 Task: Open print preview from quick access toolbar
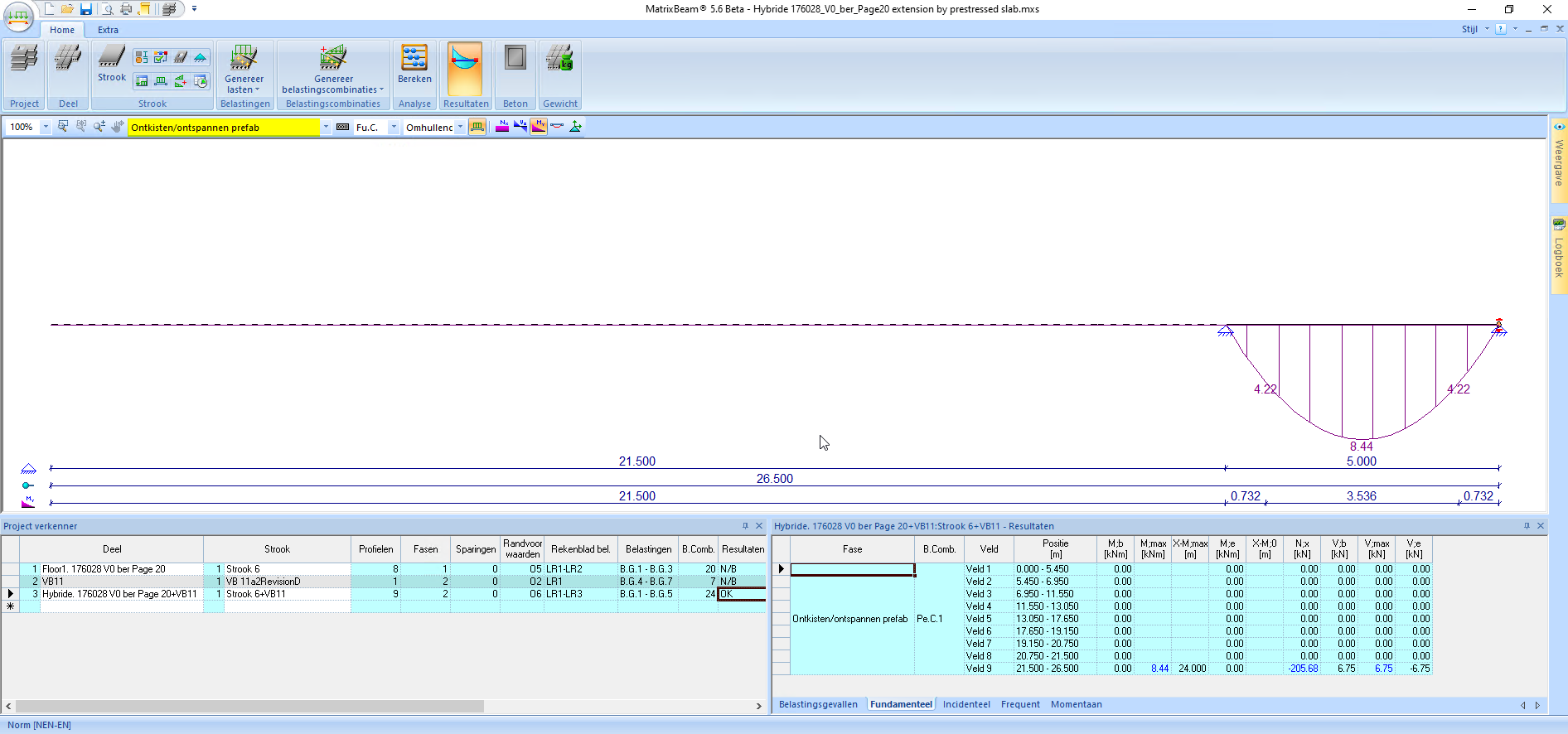click(108, 9)
